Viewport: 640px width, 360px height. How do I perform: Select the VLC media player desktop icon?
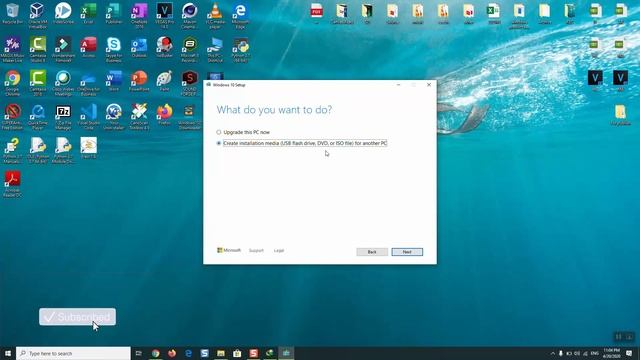click(215, 16)
